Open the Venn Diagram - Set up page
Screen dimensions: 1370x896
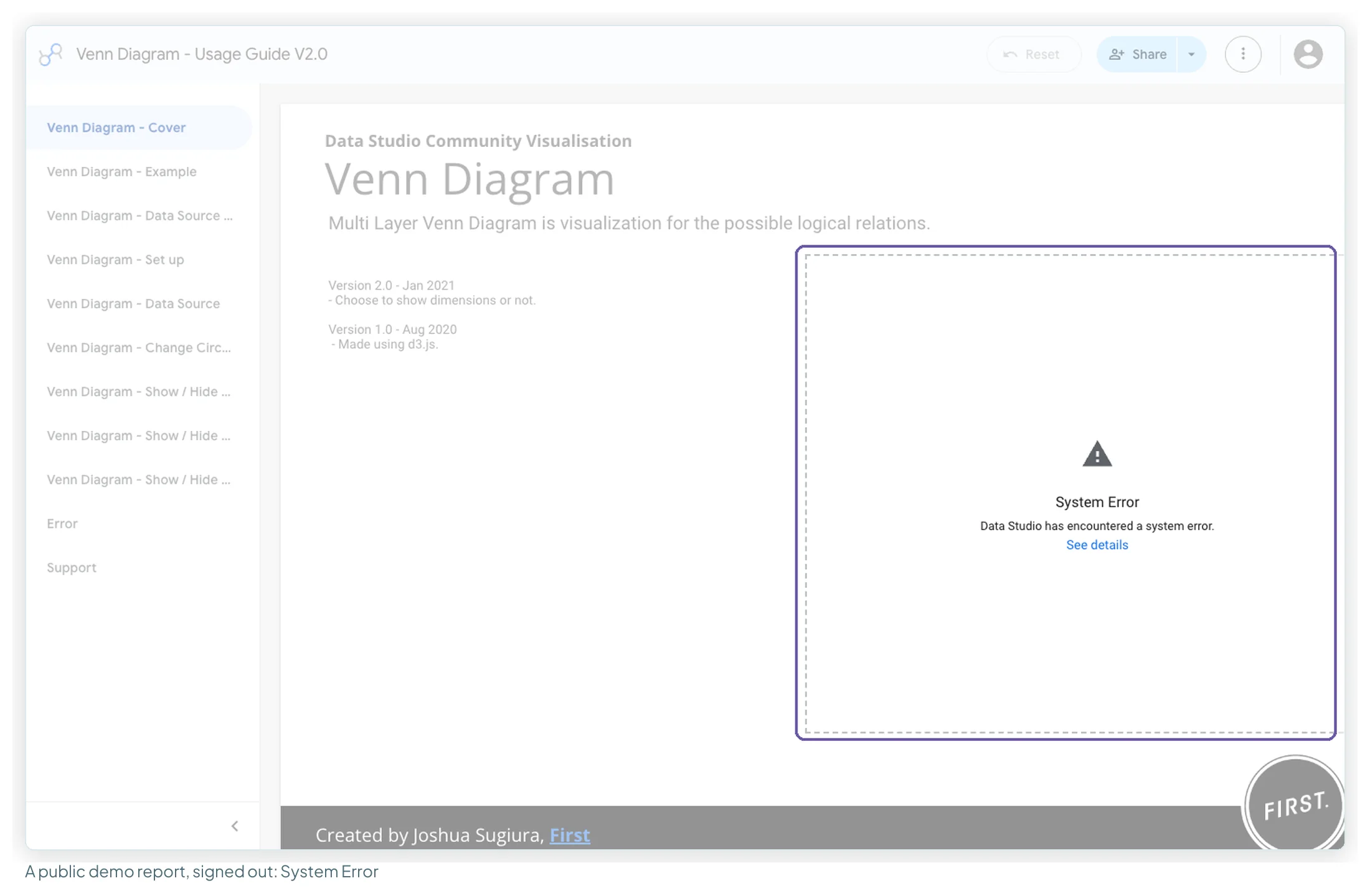click(138, 260)
